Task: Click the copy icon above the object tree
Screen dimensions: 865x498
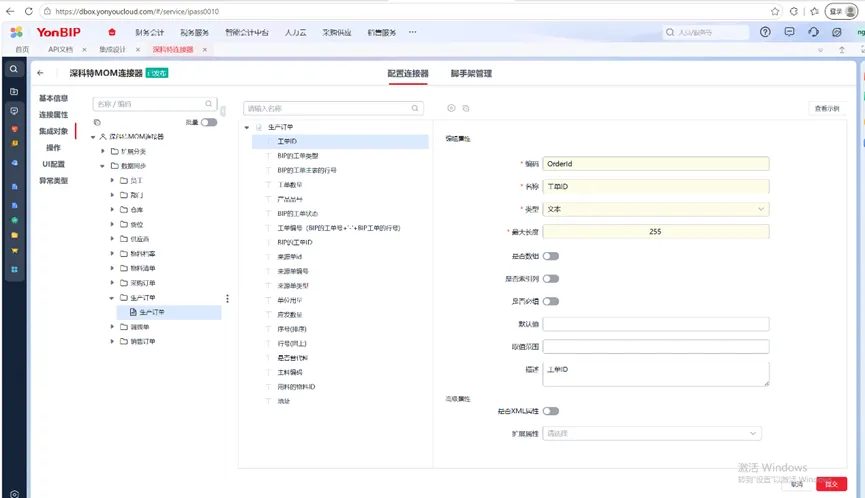Action: (97, 122)
